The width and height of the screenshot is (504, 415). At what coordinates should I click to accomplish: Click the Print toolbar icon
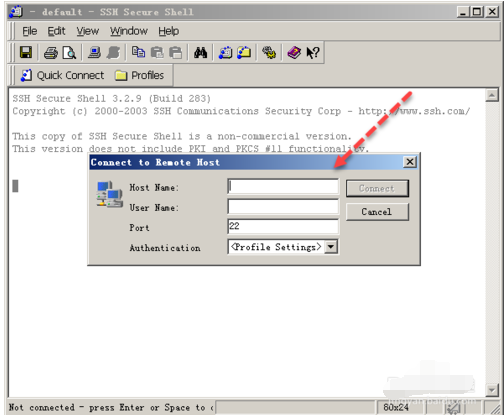pyautogui.click(x=51, y=53)
